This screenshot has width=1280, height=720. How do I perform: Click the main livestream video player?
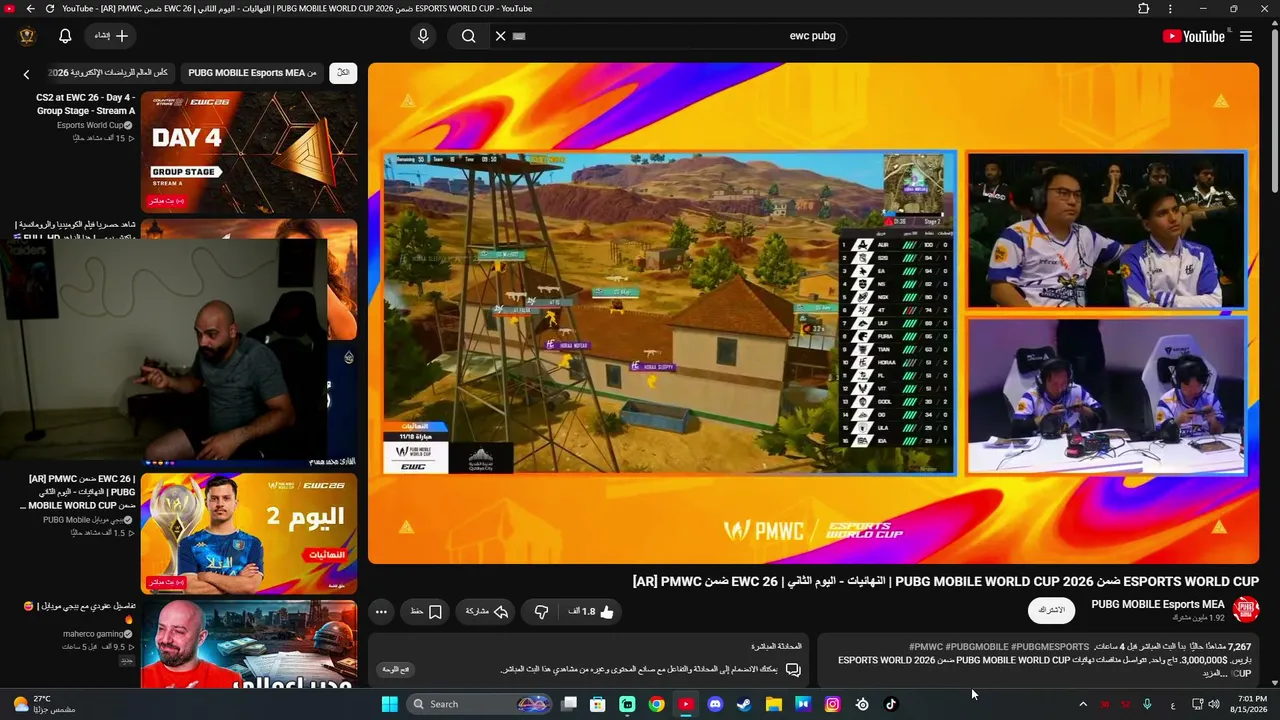coord(813,313)
